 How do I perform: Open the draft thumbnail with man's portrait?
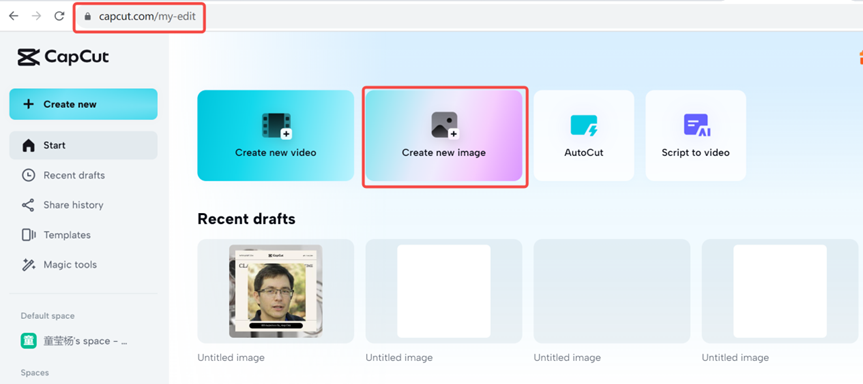(276, 291)
